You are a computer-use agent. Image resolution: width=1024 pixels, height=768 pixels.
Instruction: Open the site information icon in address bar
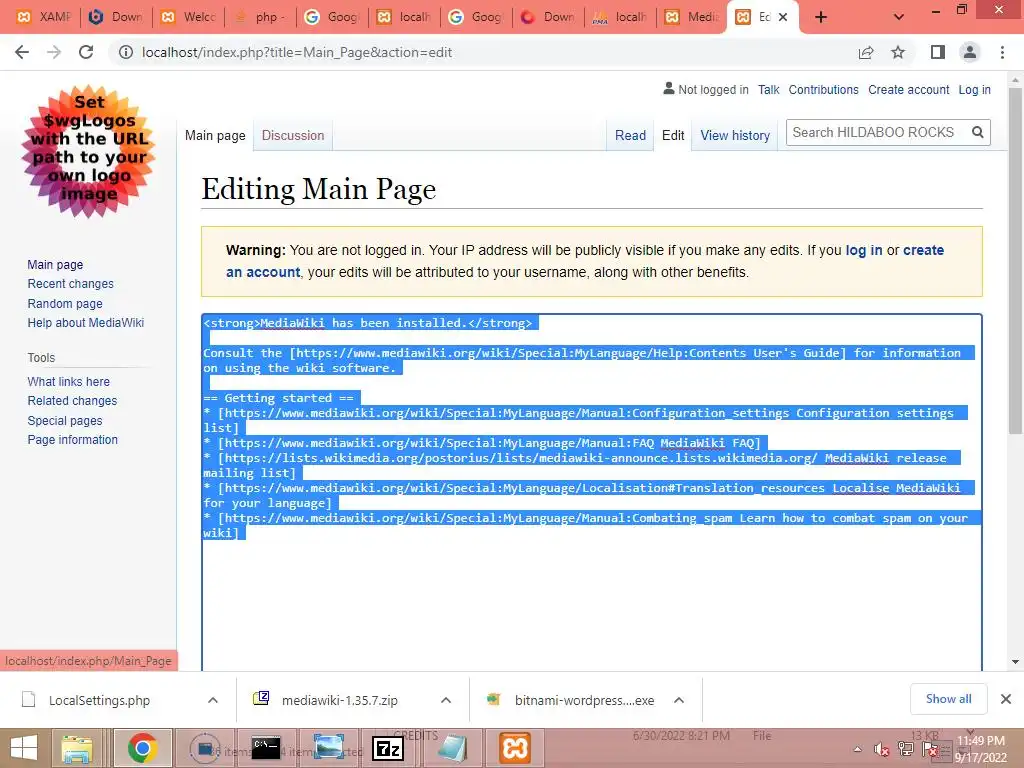click(125, 52)
